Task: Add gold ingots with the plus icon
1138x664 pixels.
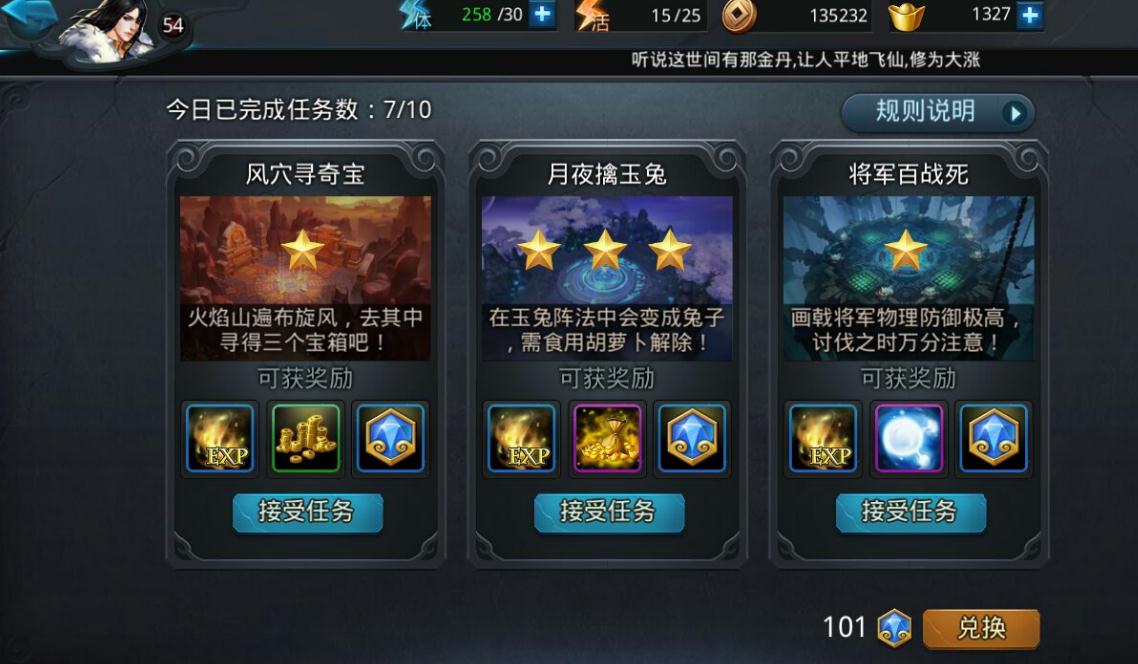Action: click(x=1030, y=15)
